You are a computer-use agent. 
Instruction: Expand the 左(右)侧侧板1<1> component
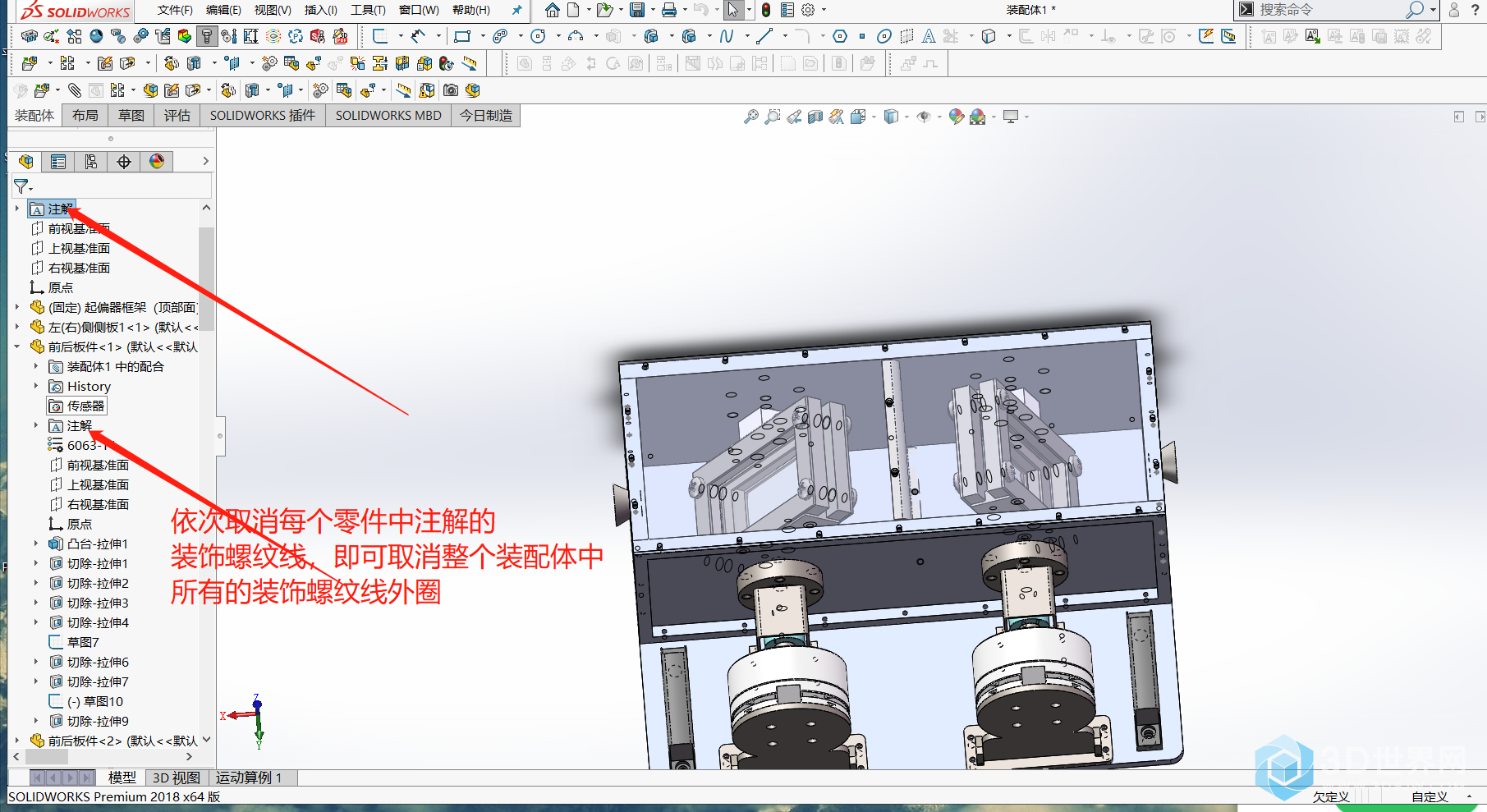[x=17, y=327]
